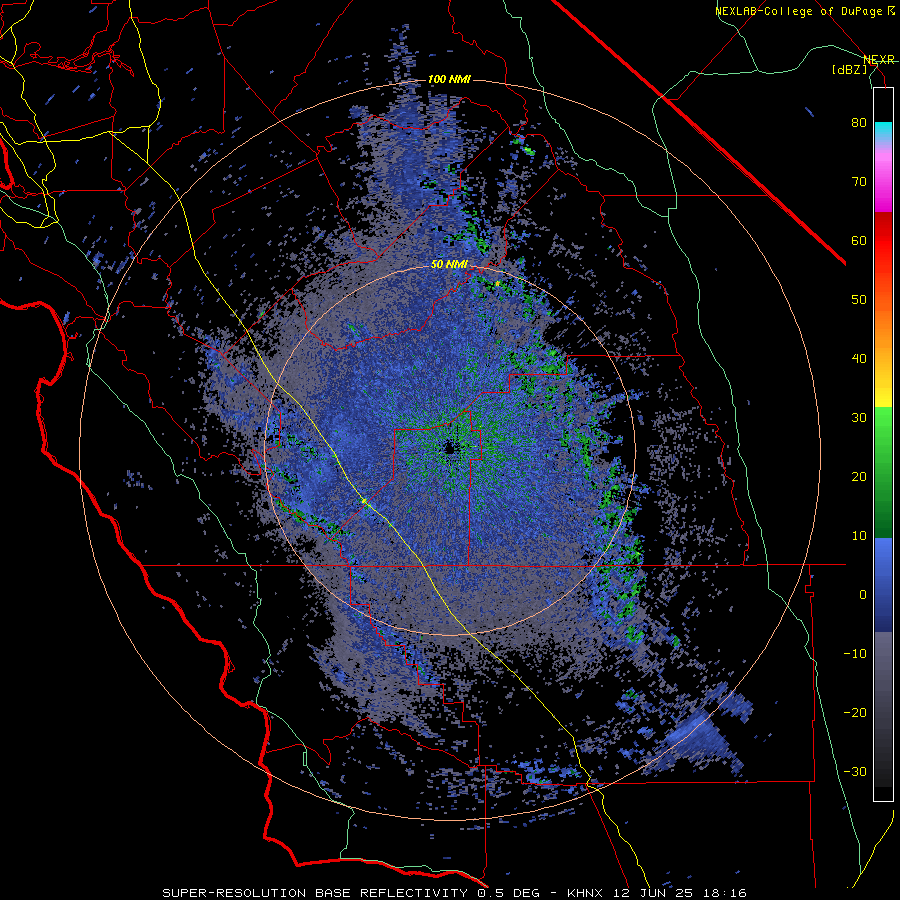Screen dimensions: 900x900
Task: Select the "-30" value on the dBZ scale
Action: (855, 771)
